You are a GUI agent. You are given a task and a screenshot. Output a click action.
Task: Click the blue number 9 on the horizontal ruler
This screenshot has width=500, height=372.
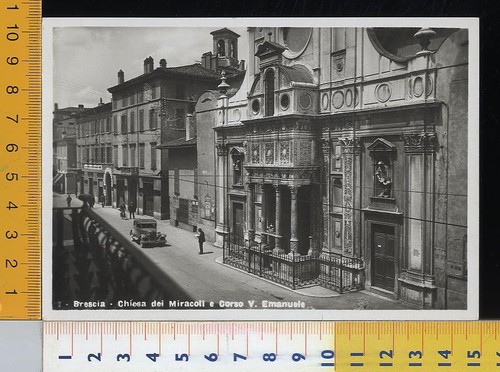299,357
